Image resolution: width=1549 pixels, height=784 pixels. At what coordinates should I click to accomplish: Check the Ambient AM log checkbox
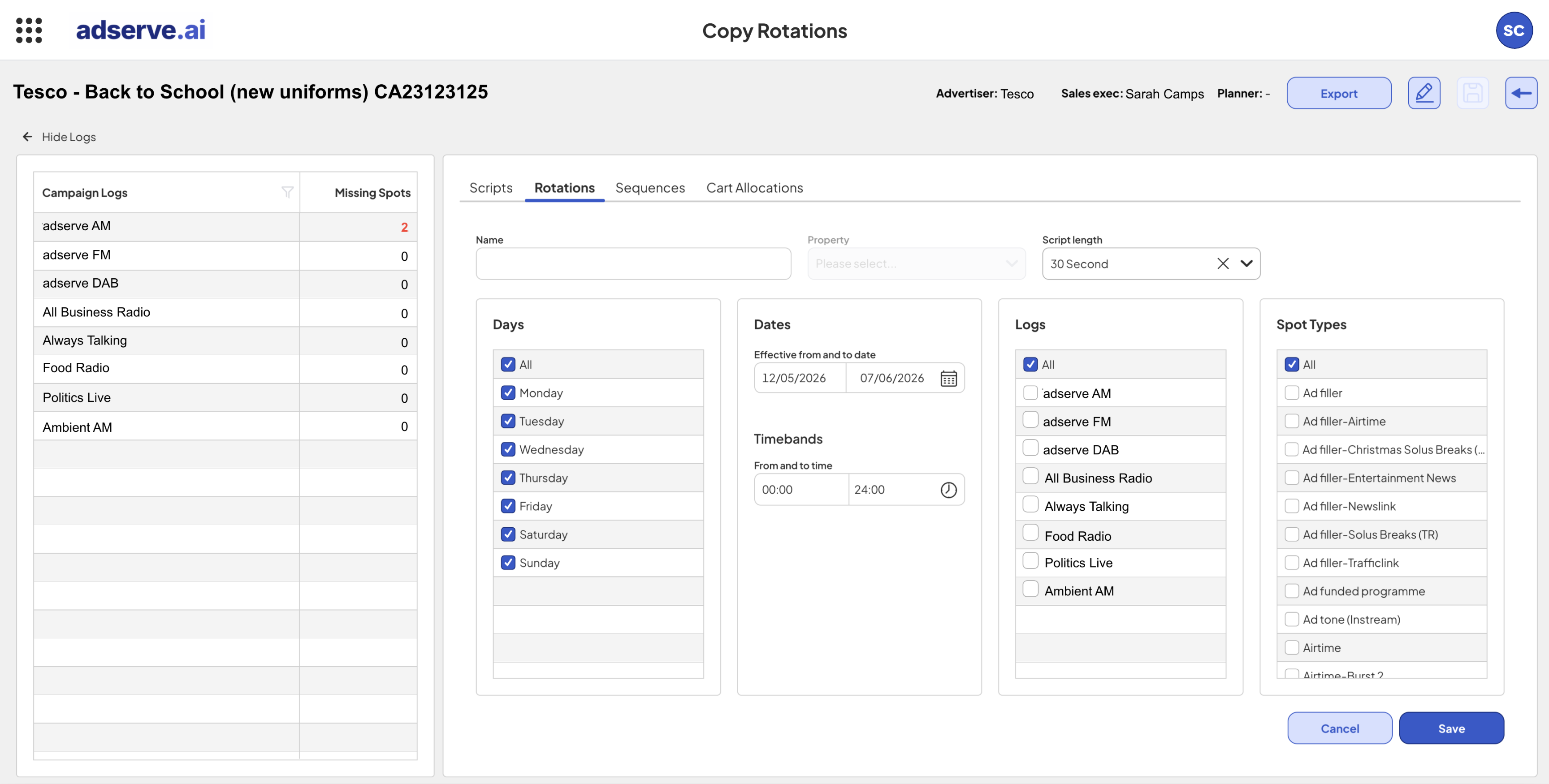click(x=1030, y=589)
